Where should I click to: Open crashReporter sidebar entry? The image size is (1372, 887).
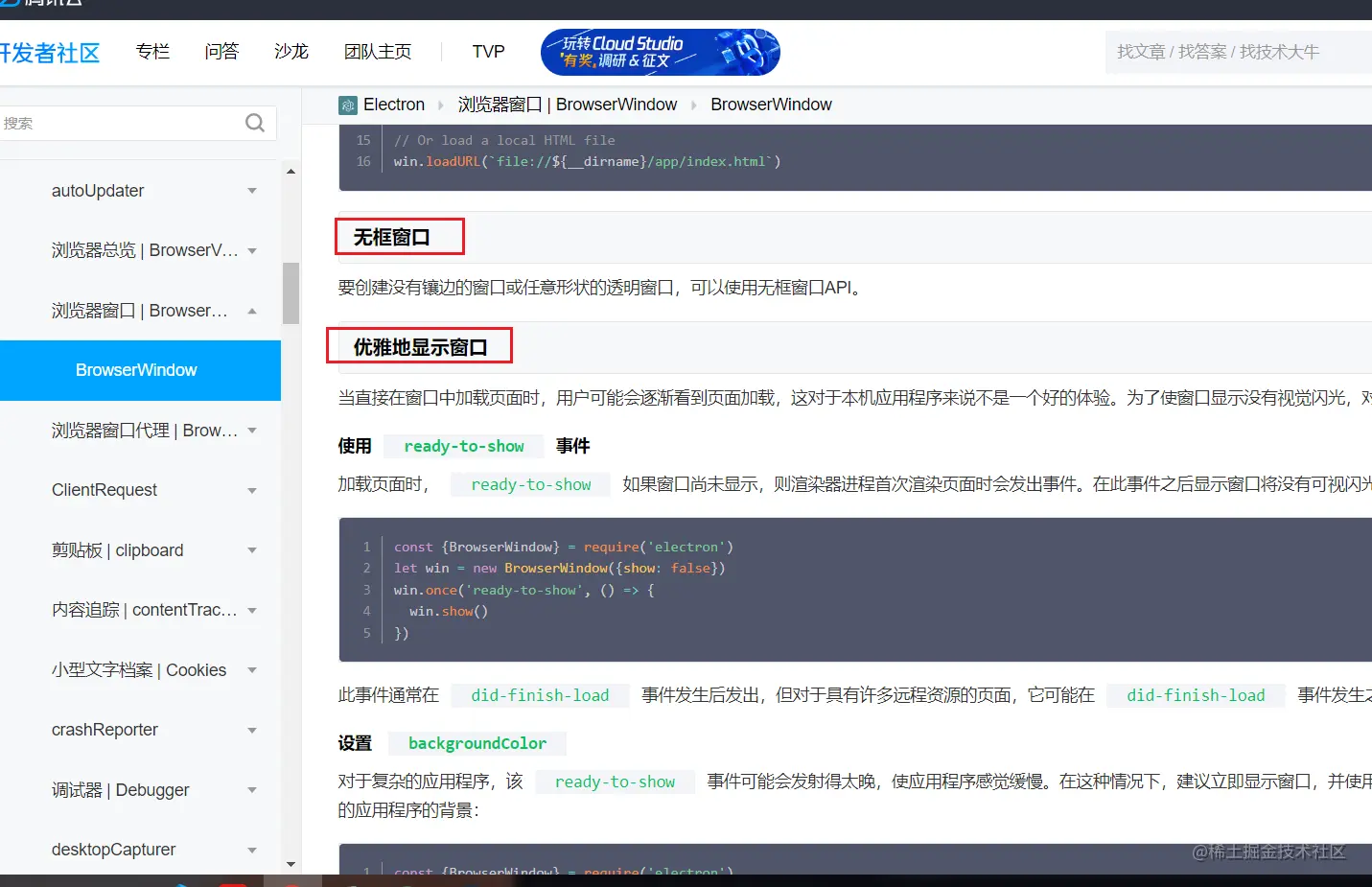pyautogui.click(x=105, y=730)
